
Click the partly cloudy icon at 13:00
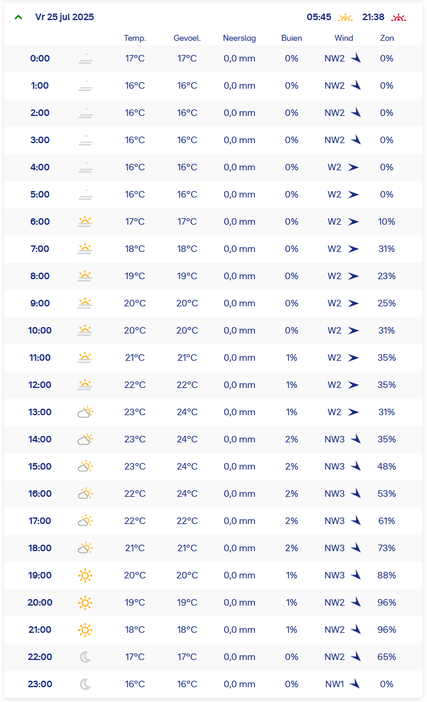(85, 412)
